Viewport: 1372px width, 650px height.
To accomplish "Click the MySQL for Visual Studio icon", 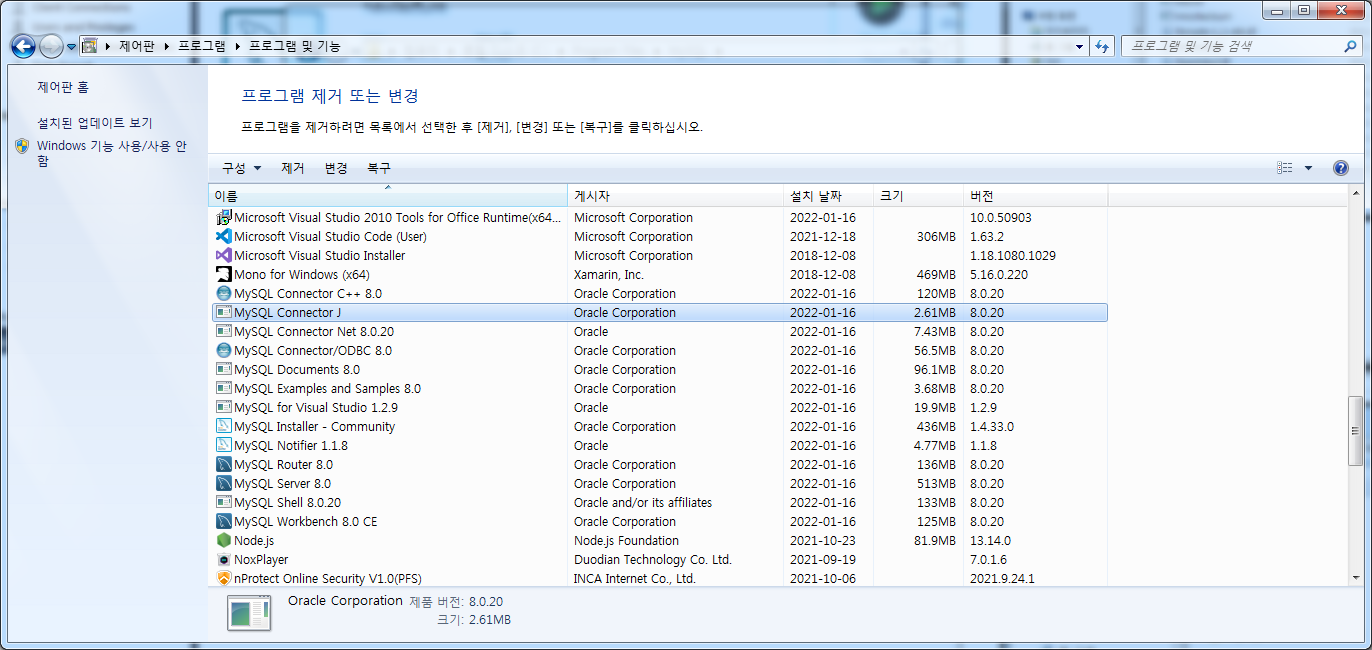I will point(224,408).
